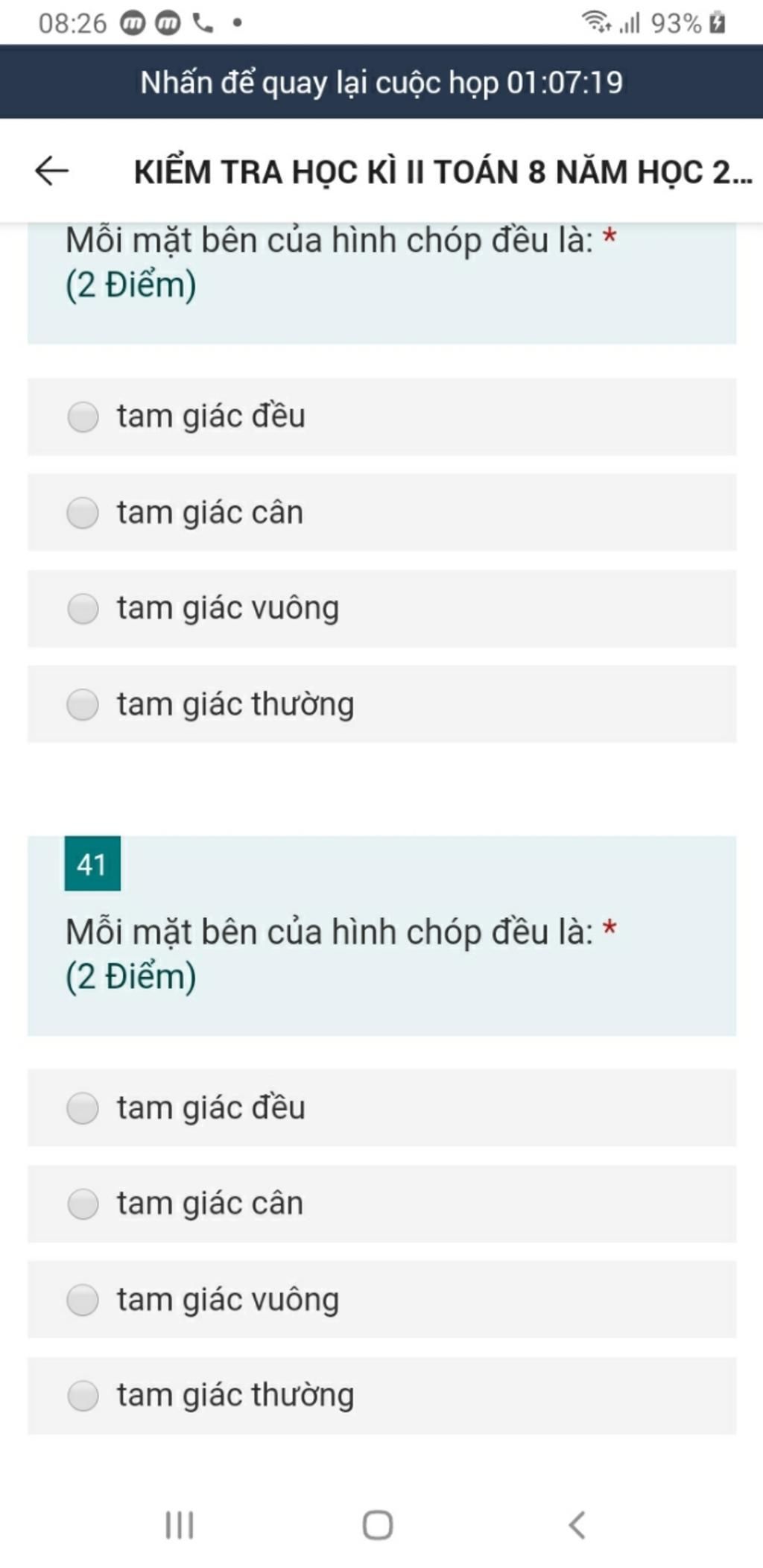Tap the back arrow beside the exam title
This screenshot has width=763, height=1568.
click(52, 171)
